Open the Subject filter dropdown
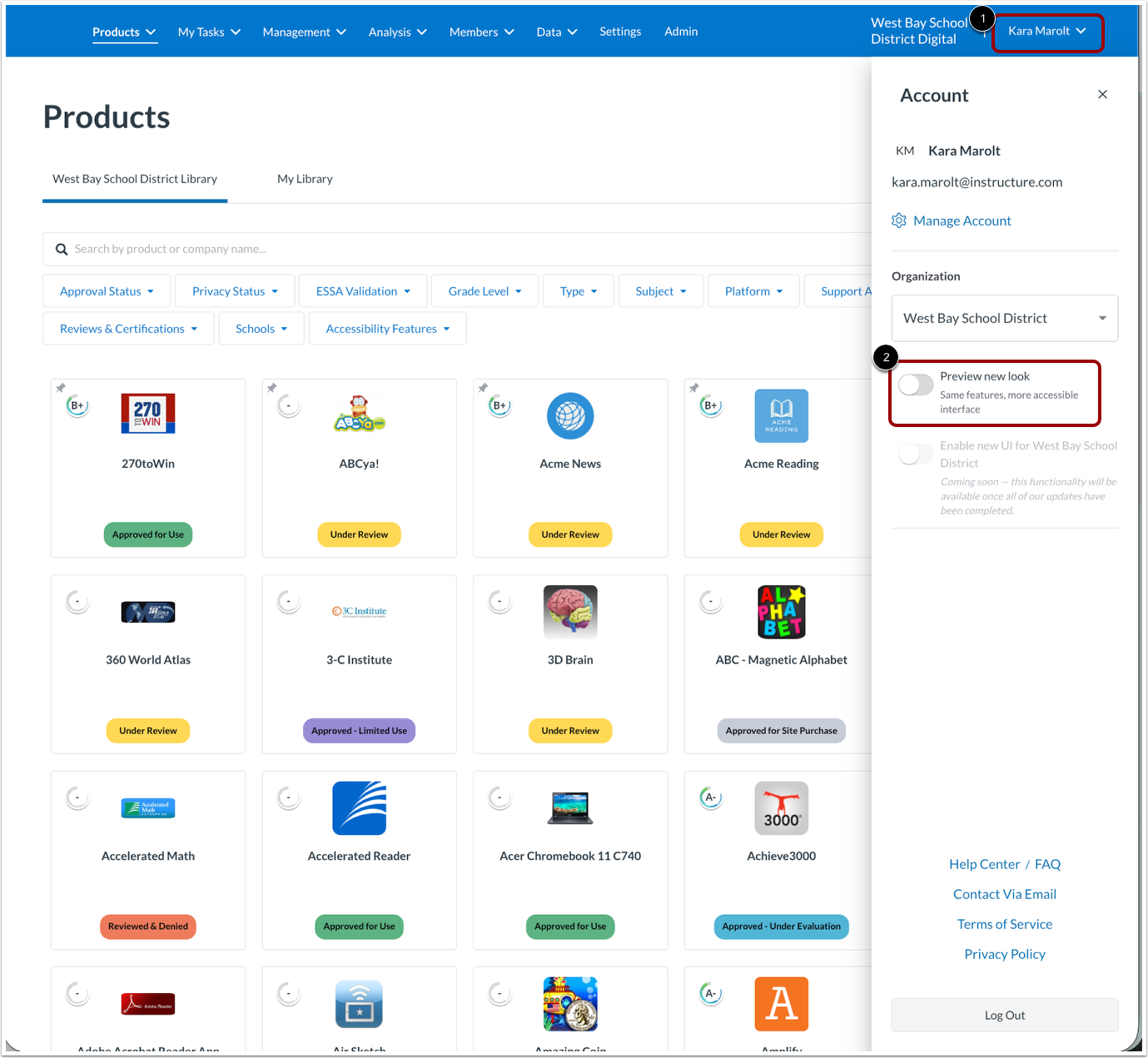 (x=661, y=291)
